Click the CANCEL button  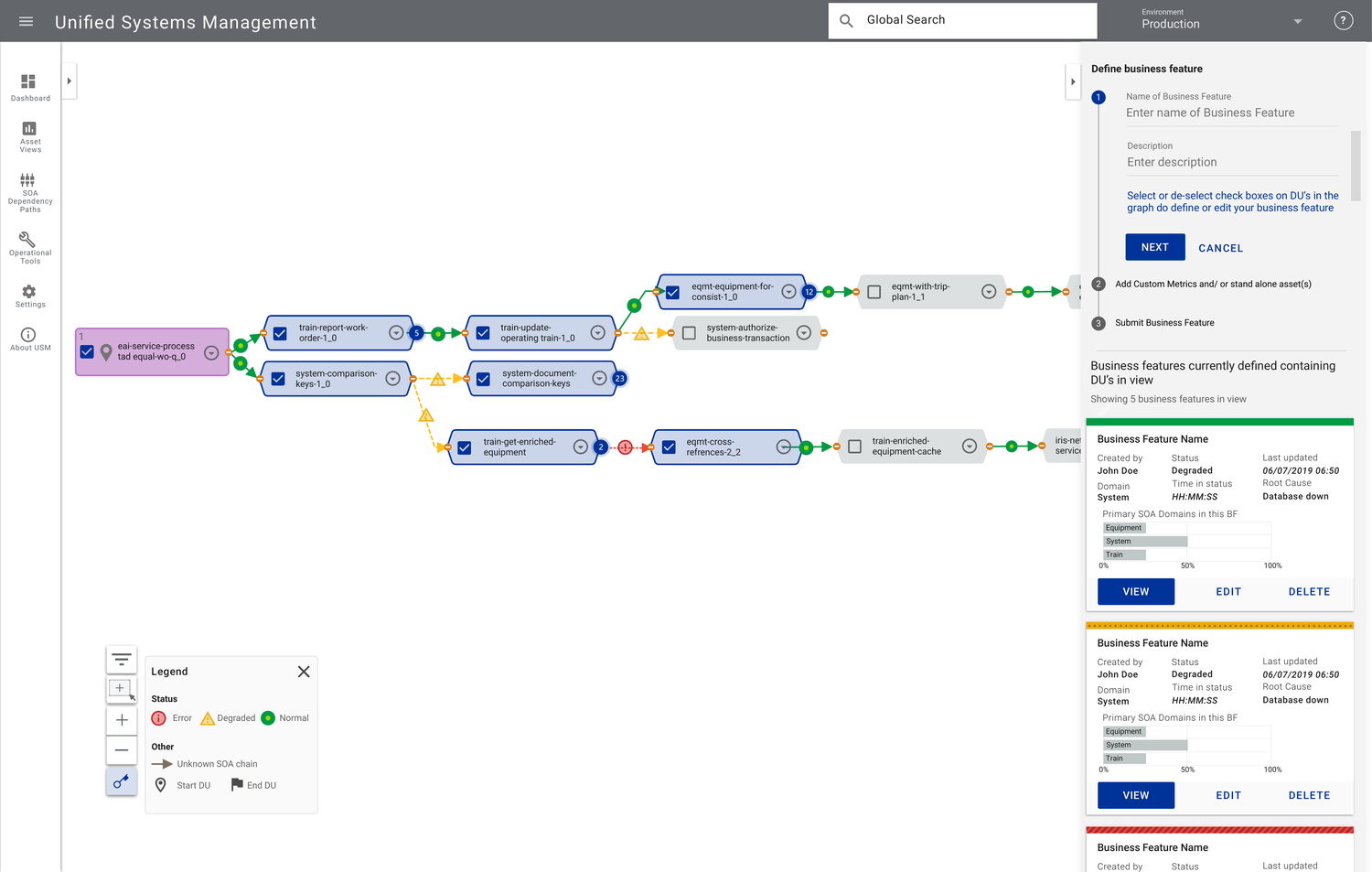(1221, 248)
